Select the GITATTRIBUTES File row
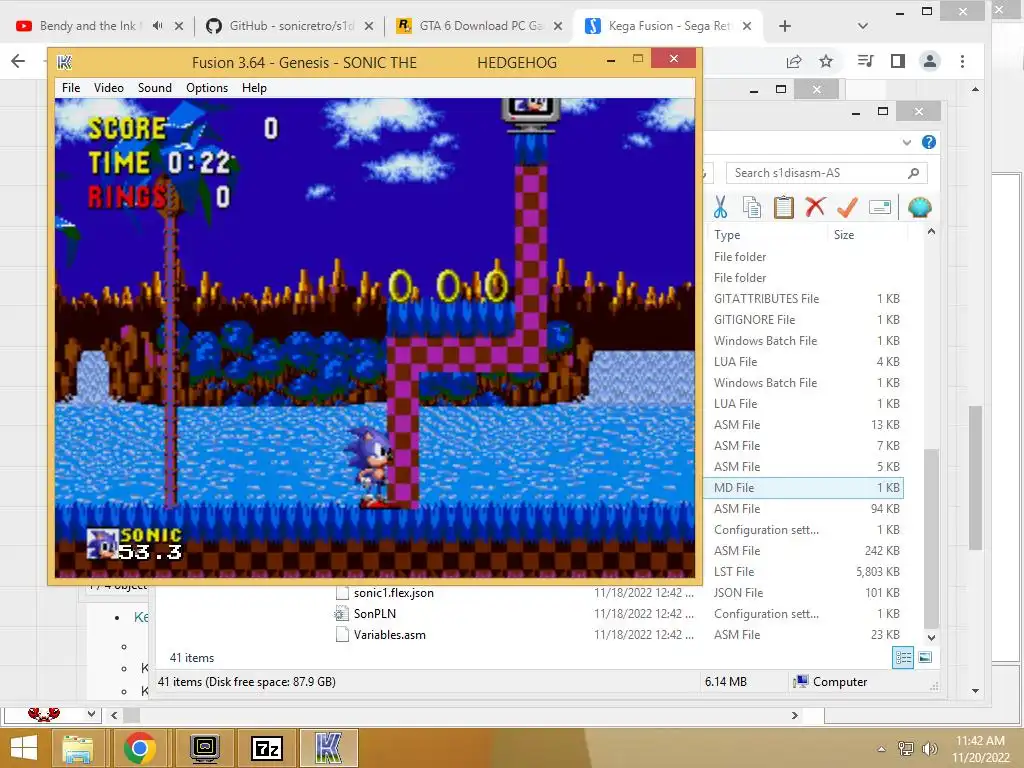 pyautogui.click(x=804, y=298)
